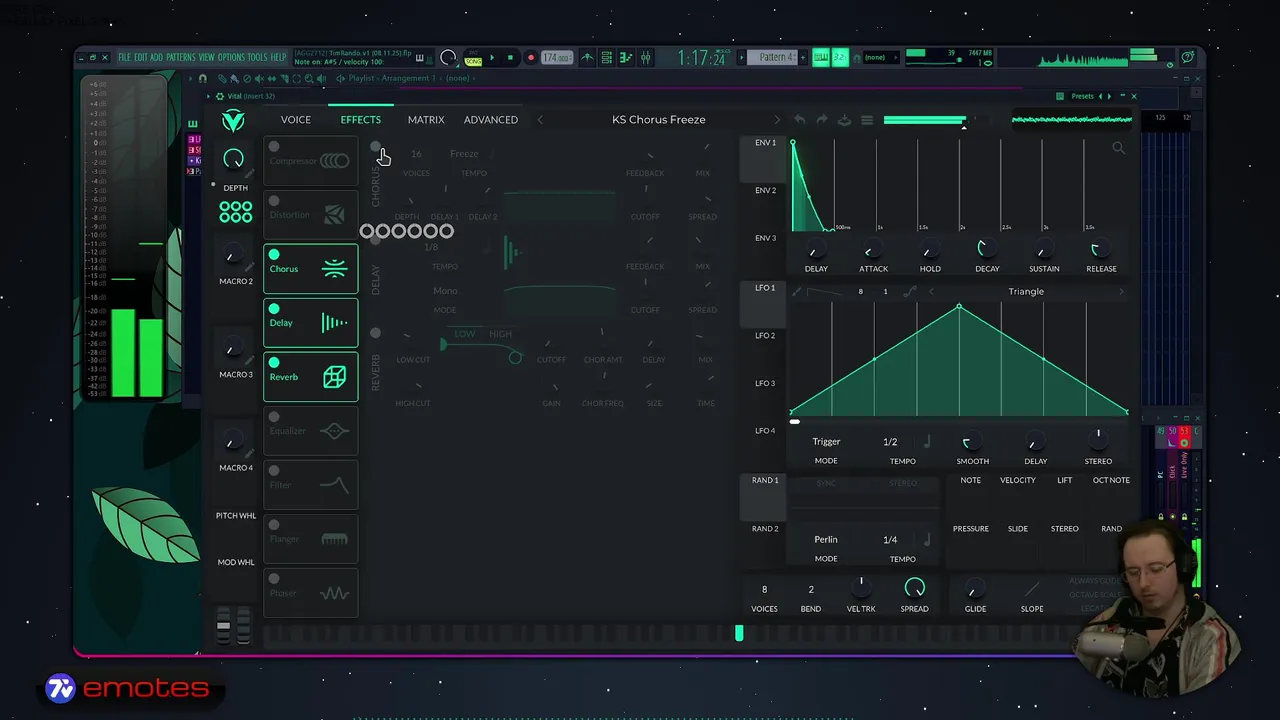The width and height of the screenshot is (1280, 720).
Task: Click the note sync icon beside 1/4 tempo
Action: tap(927, 539)
